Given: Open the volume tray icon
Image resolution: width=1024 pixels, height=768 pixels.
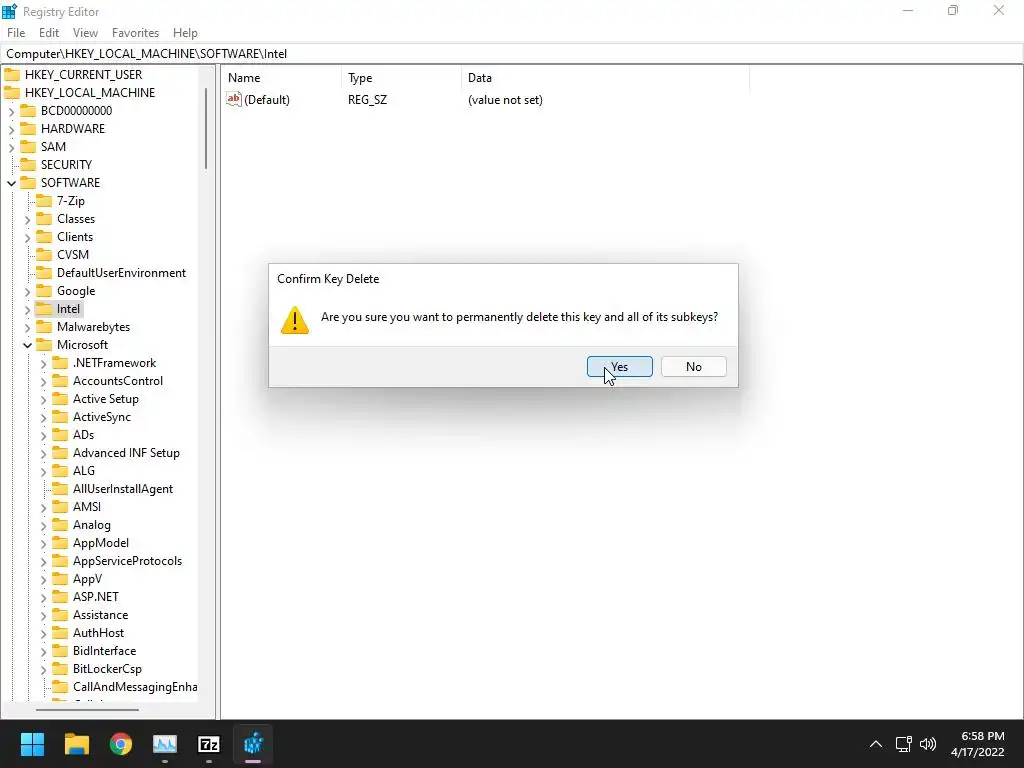Looking at the screenshot, I should (x=928, y=744).
